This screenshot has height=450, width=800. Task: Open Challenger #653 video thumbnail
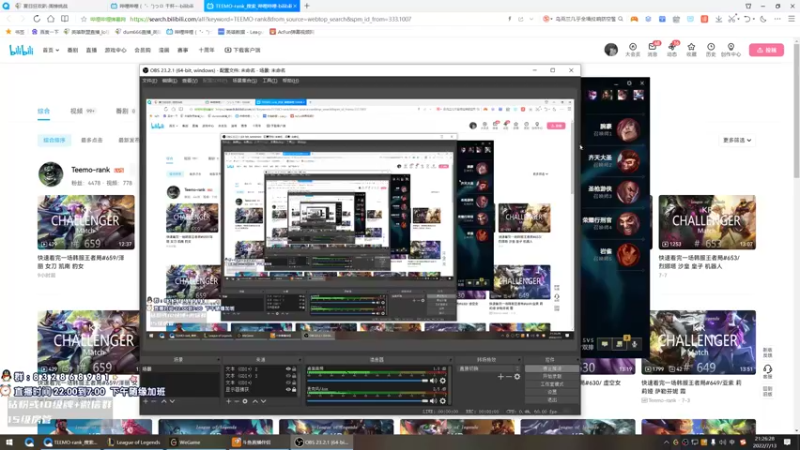coord(707,222)
